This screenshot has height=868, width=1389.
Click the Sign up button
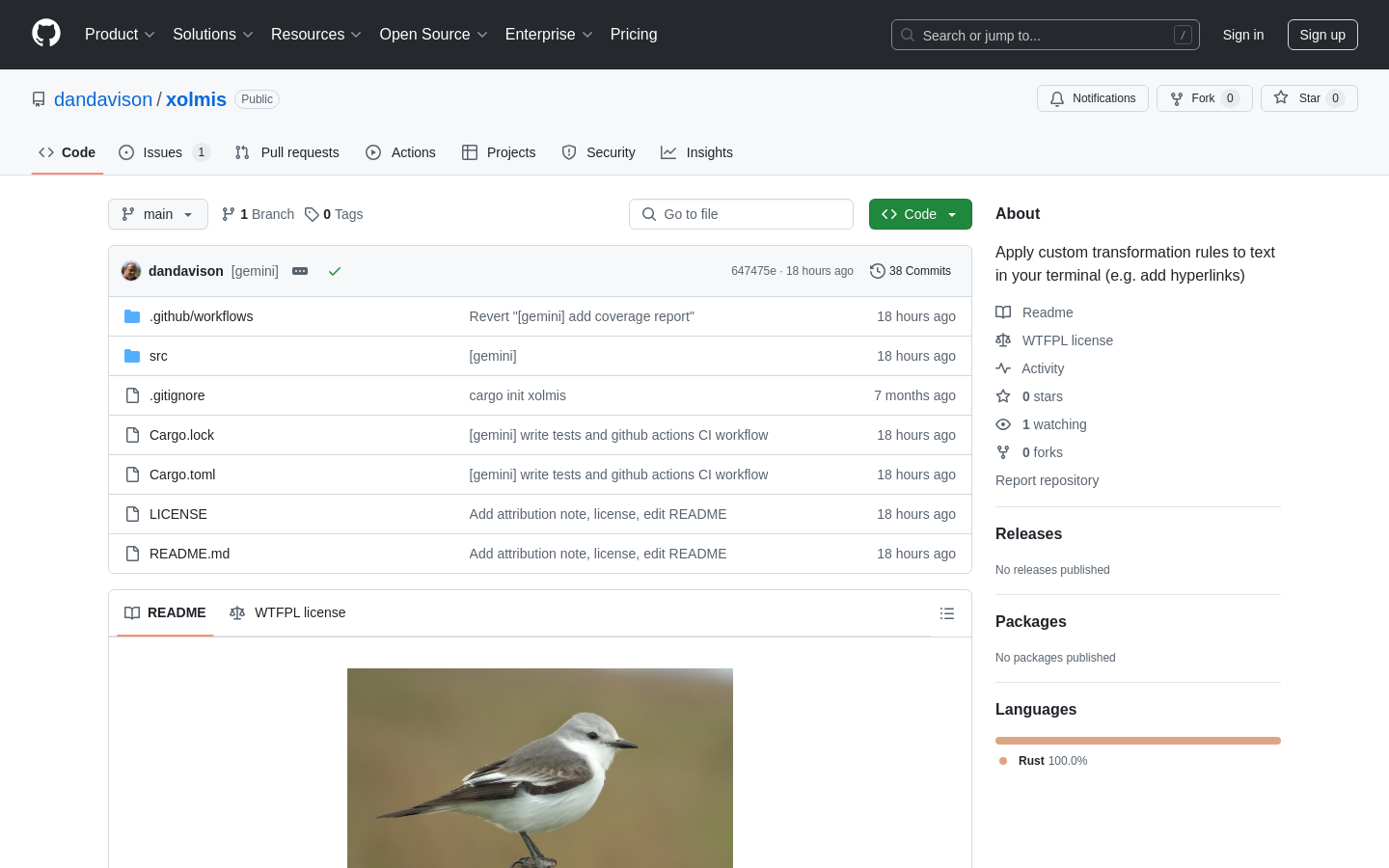(x=1322, y=35)
